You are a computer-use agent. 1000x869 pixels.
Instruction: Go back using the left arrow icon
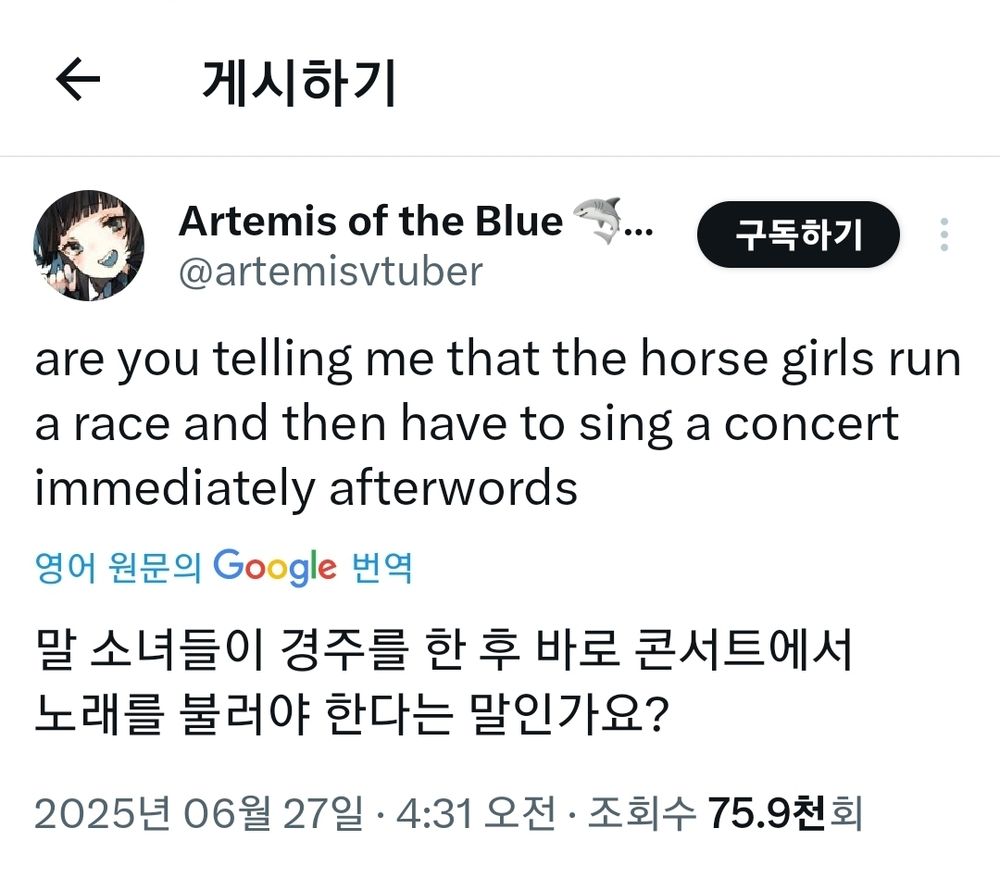78,80
